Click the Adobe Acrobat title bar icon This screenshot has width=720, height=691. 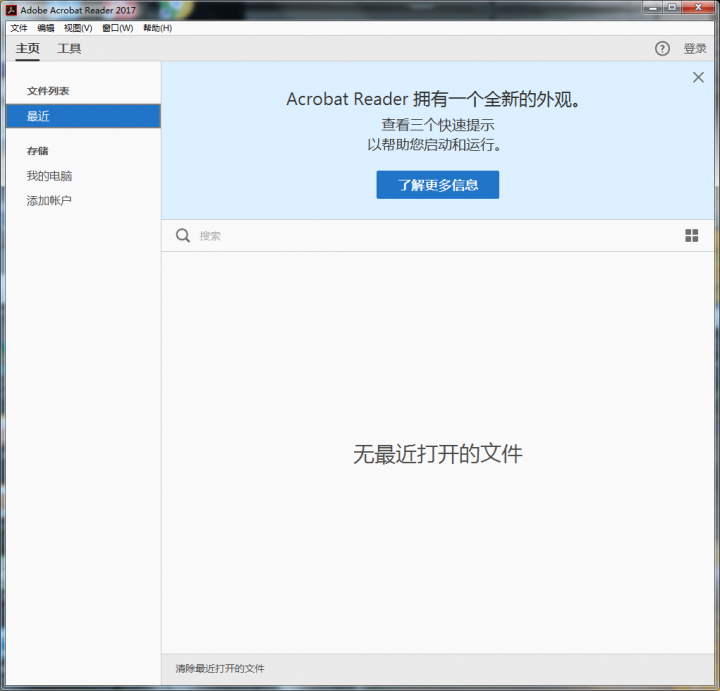pyautogui.click(x=11, y=10)
